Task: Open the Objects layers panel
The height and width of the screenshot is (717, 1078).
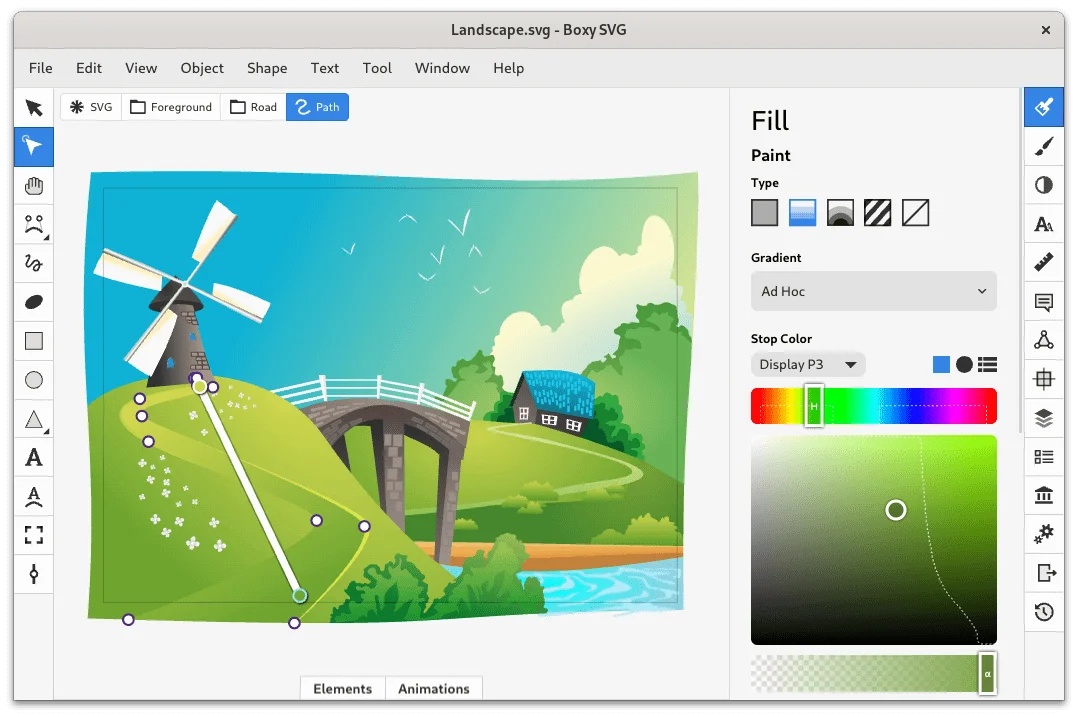Action: [1044, 418]
